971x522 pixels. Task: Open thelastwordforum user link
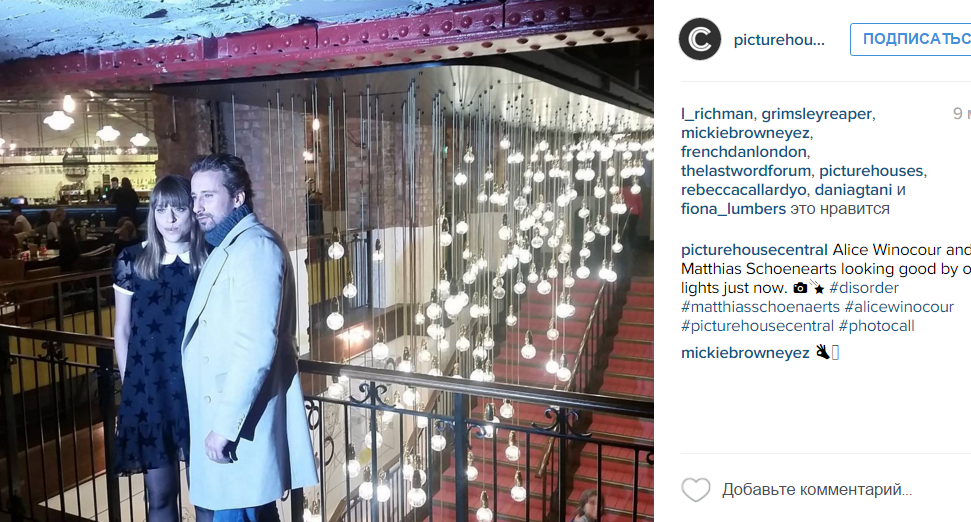click(x=746, y=171)
